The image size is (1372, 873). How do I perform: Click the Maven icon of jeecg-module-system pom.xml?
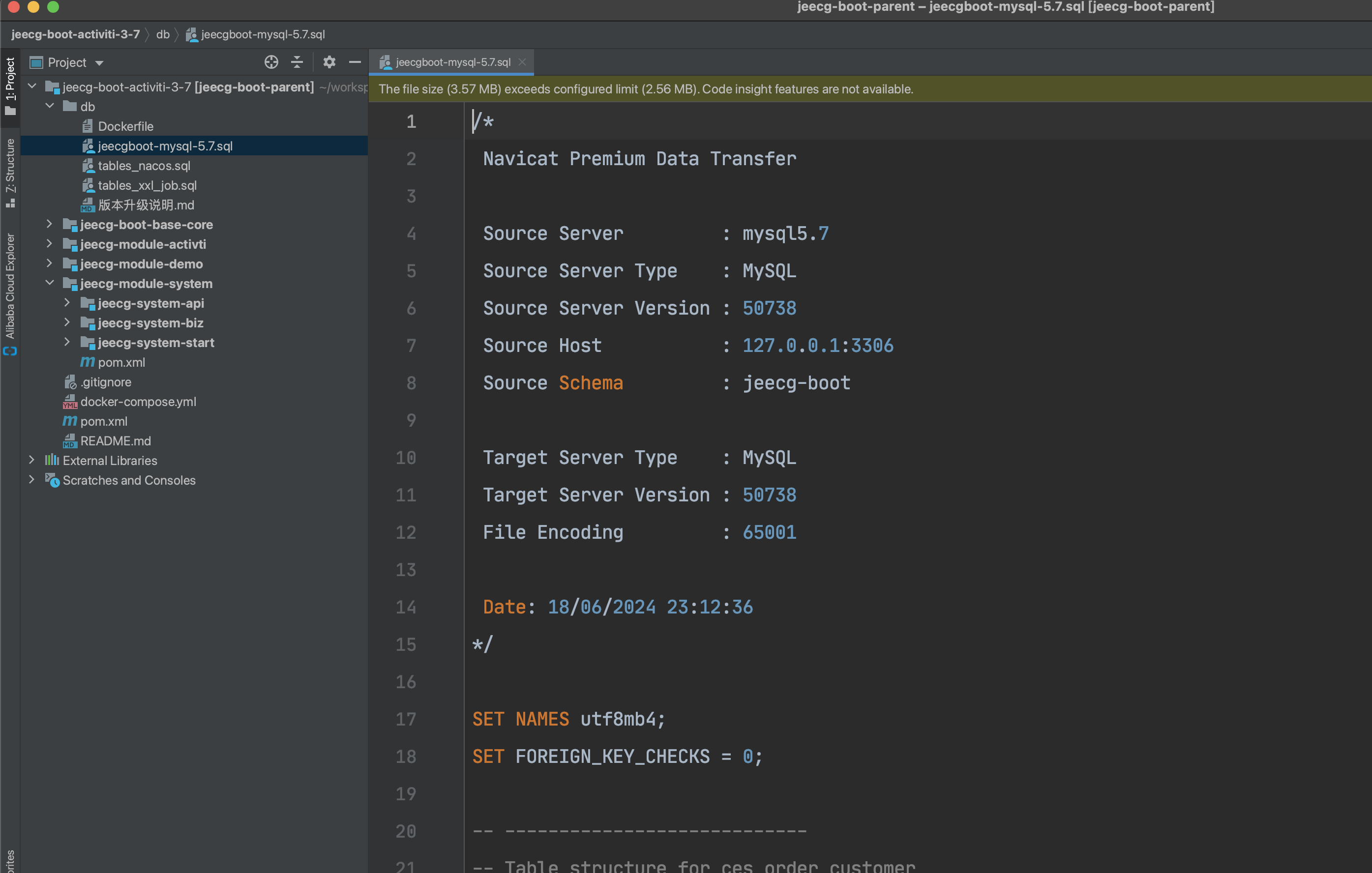[87, 362]
